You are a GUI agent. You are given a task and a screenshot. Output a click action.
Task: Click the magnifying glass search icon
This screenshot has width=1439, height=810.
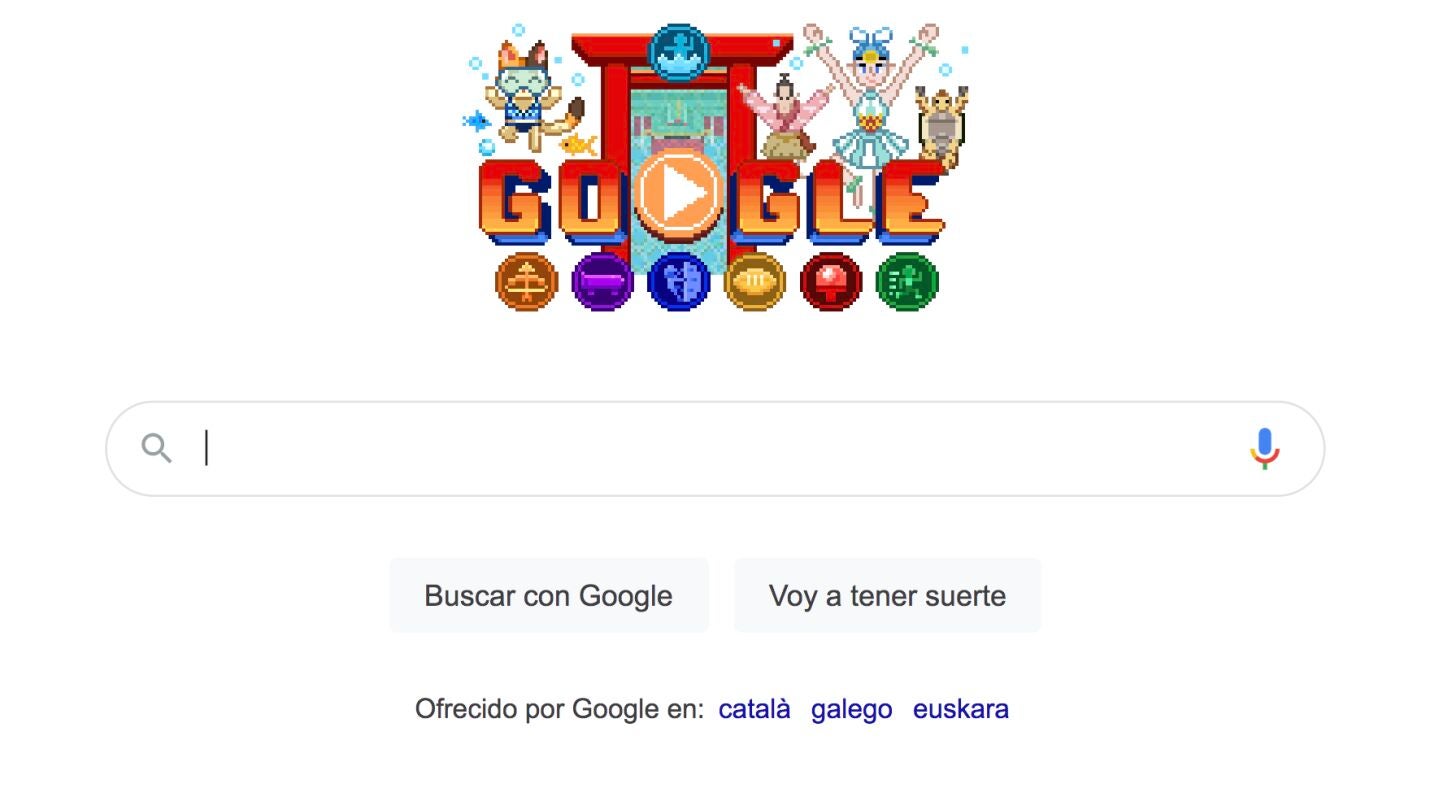coord(156,448)
